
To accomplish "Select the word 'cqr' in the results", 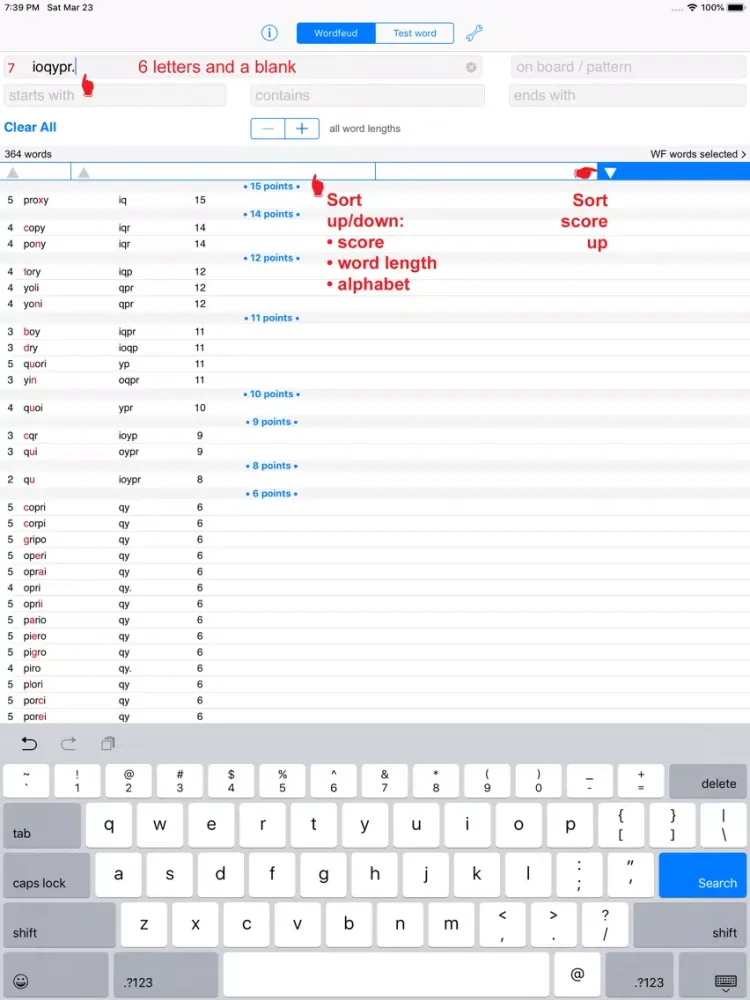I will 31,436.
